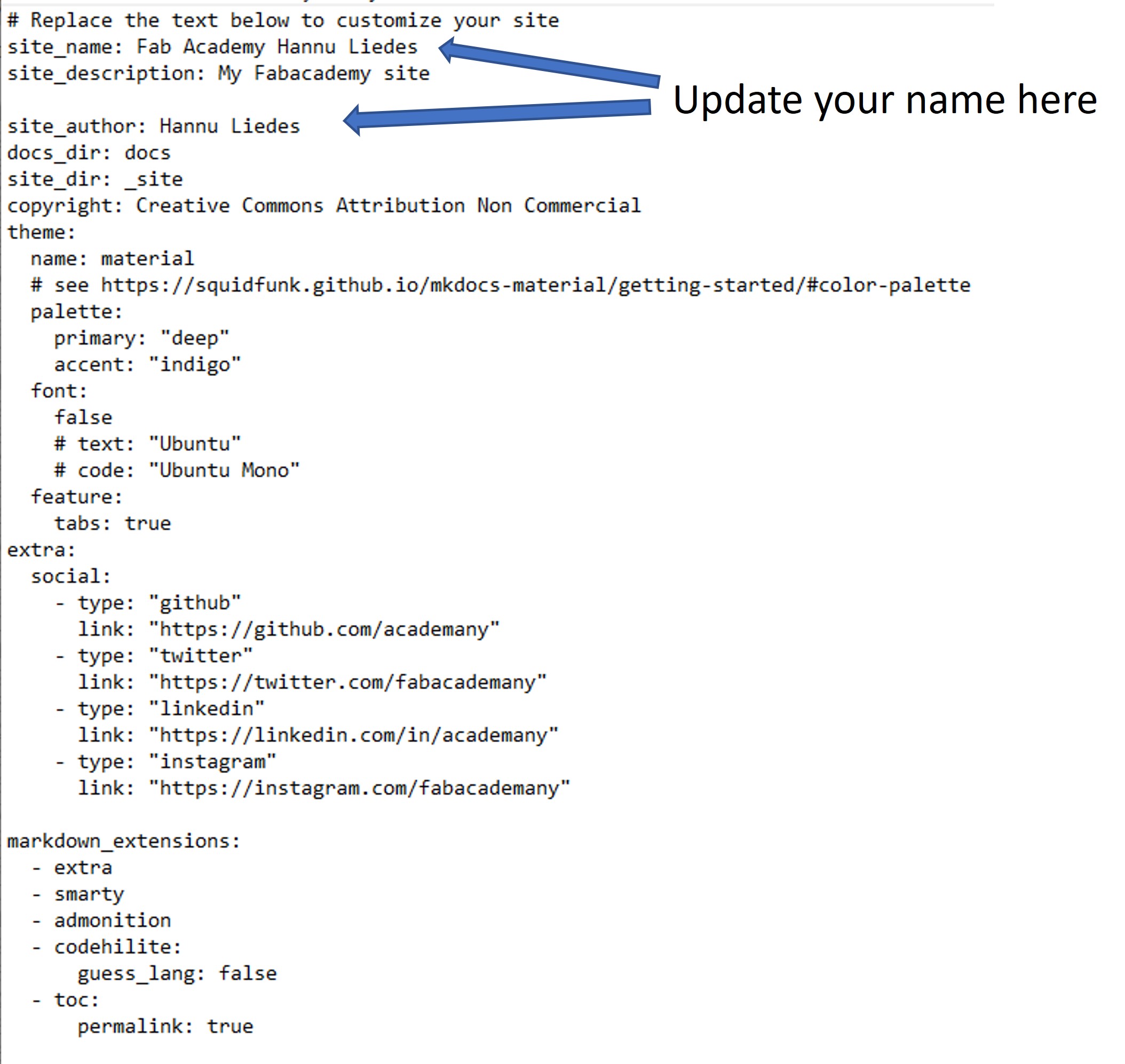Click the "font:" key line
This screenshot has height=1064, width=1125.
59,391
